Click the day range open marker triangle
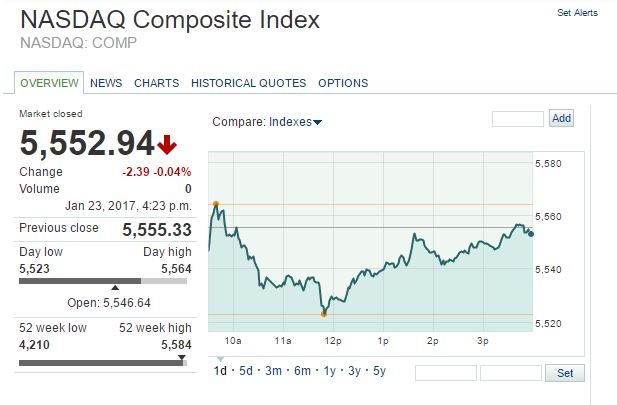 coord(115,288)
